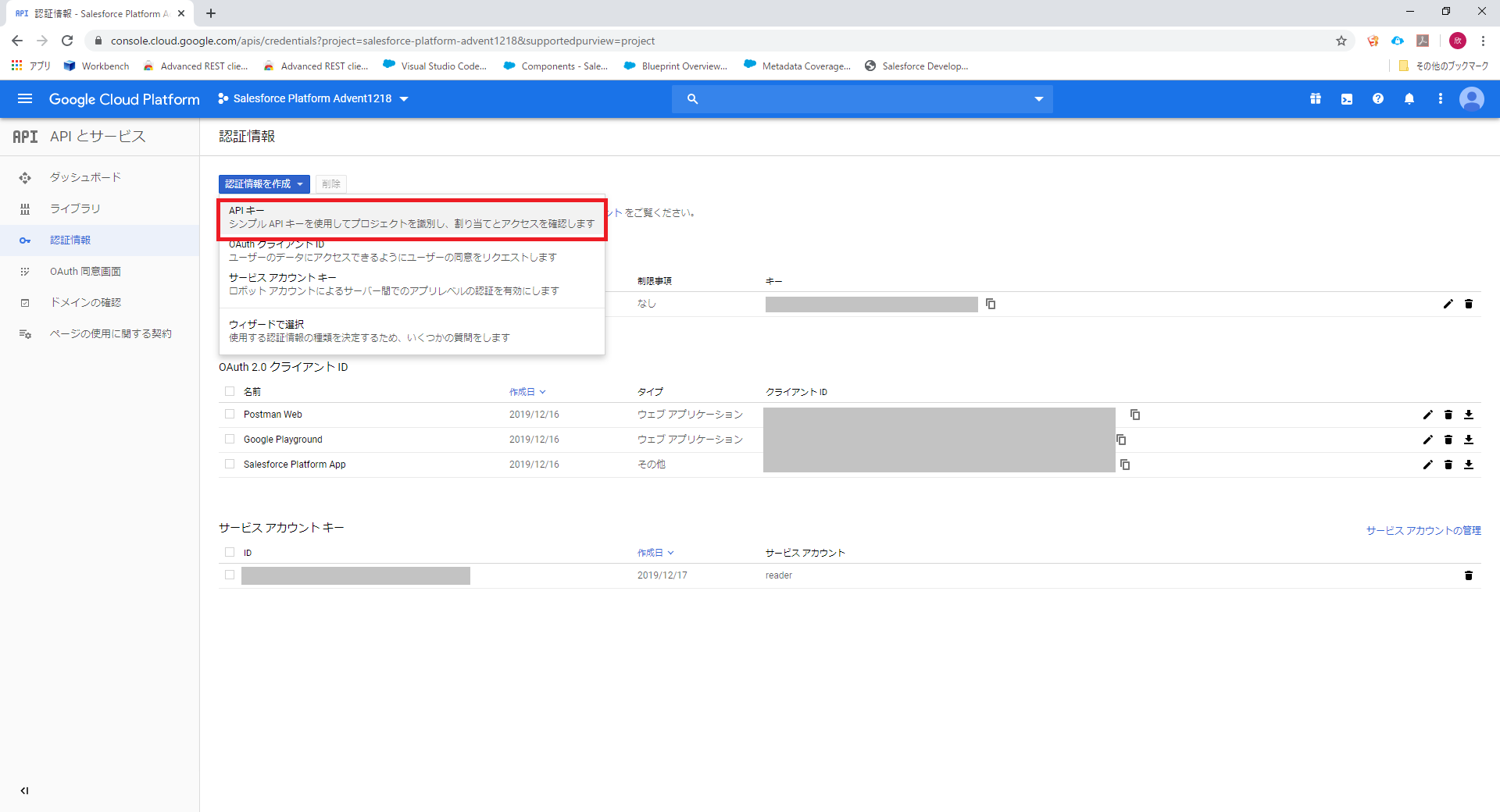Choose OAuth クライアント ID menu option

[412, 251]
